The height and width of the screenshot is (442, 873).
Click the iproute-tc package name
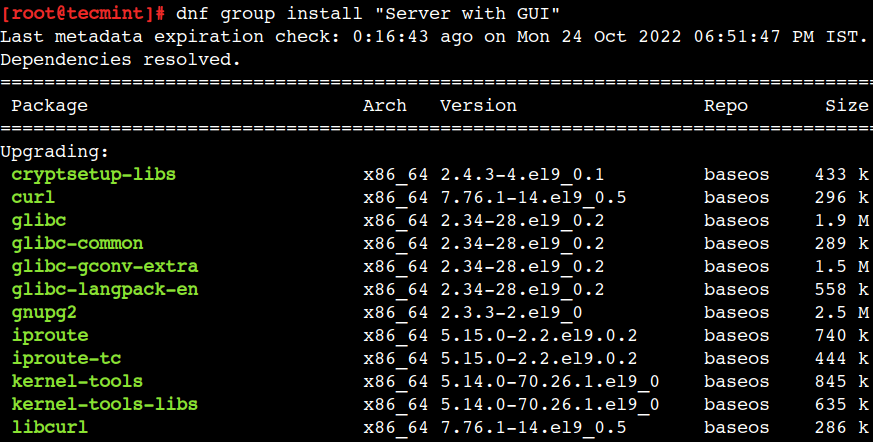point(66,358)
